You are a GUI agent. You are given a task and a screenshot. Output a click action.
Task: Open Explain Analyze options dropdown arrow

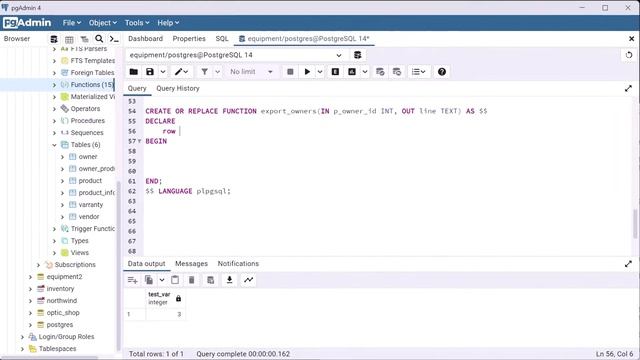365,72
